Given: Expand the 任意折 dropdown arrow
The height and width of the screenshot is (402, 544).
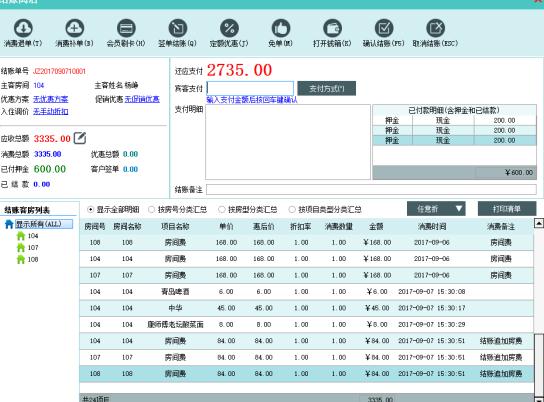Looking at the screenshot, I should (x=459, y=209).
